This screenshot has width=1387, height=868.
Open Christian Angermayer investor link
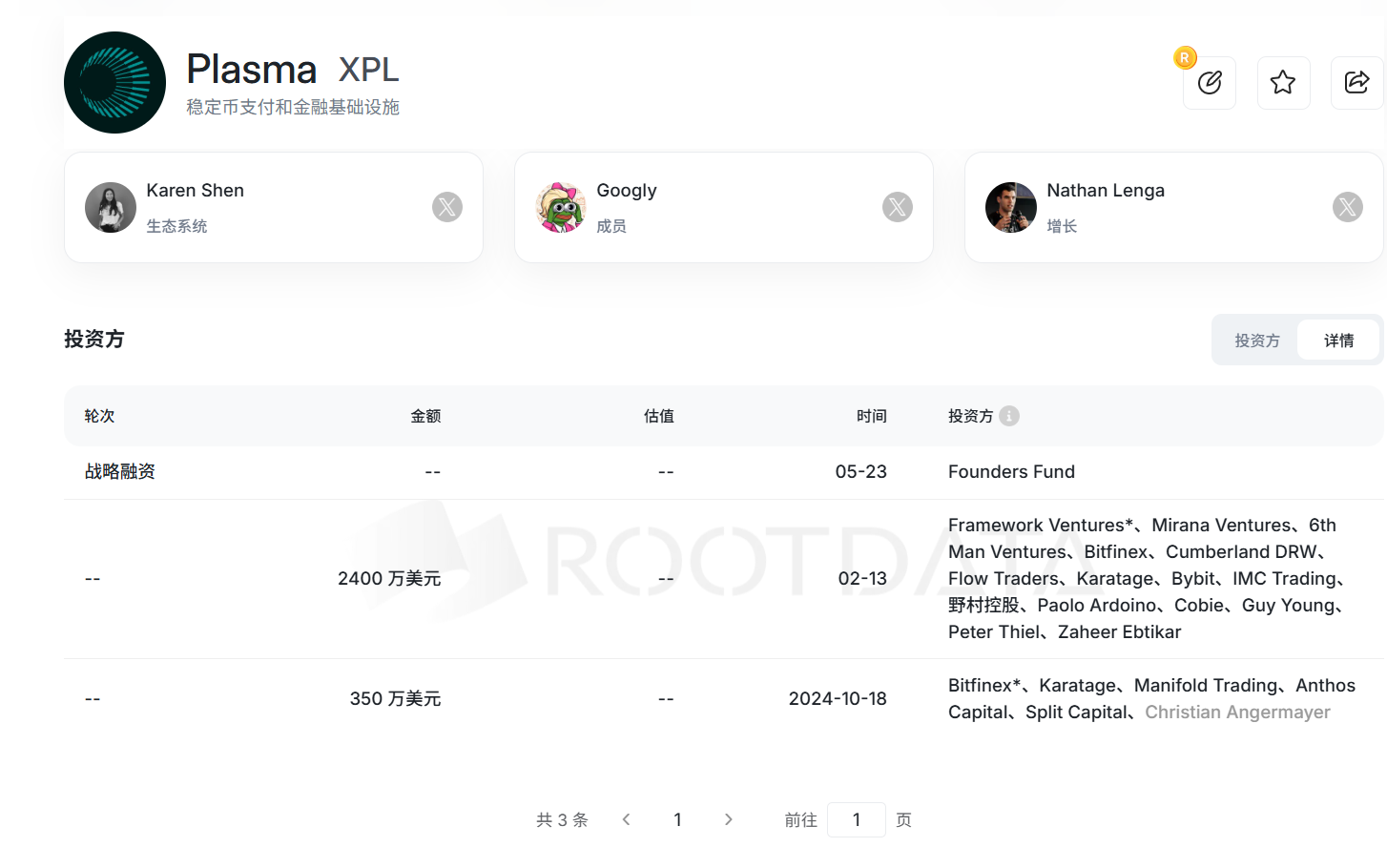point(1237,712)
